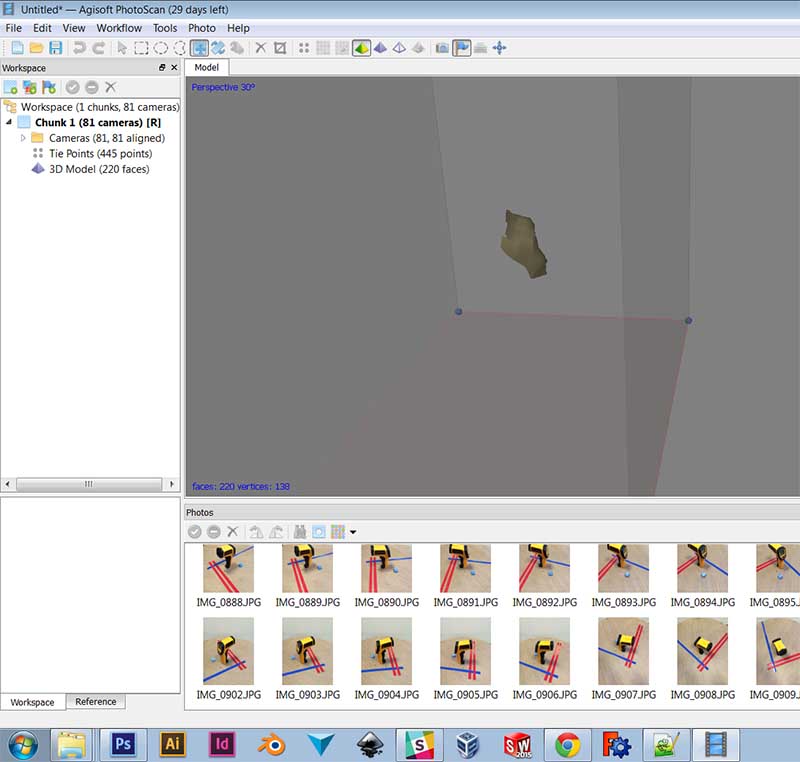Click the thumbnails view icon in Photos toolbar
This screenshot has width=800, height=762.
(x=338, y=532)
